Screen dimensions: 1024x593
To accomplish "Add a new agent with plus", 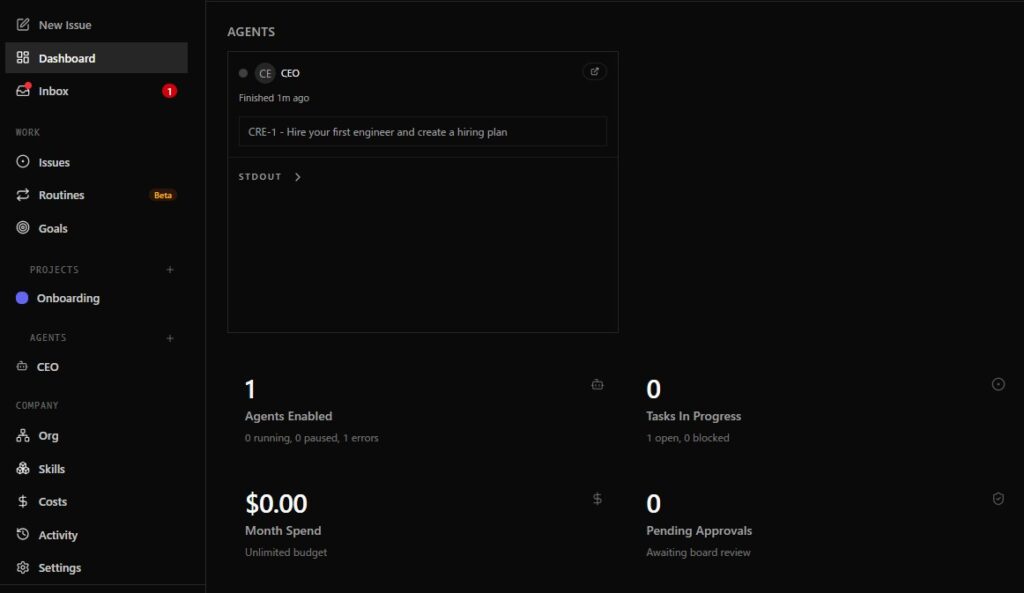I will coord(170,338).
